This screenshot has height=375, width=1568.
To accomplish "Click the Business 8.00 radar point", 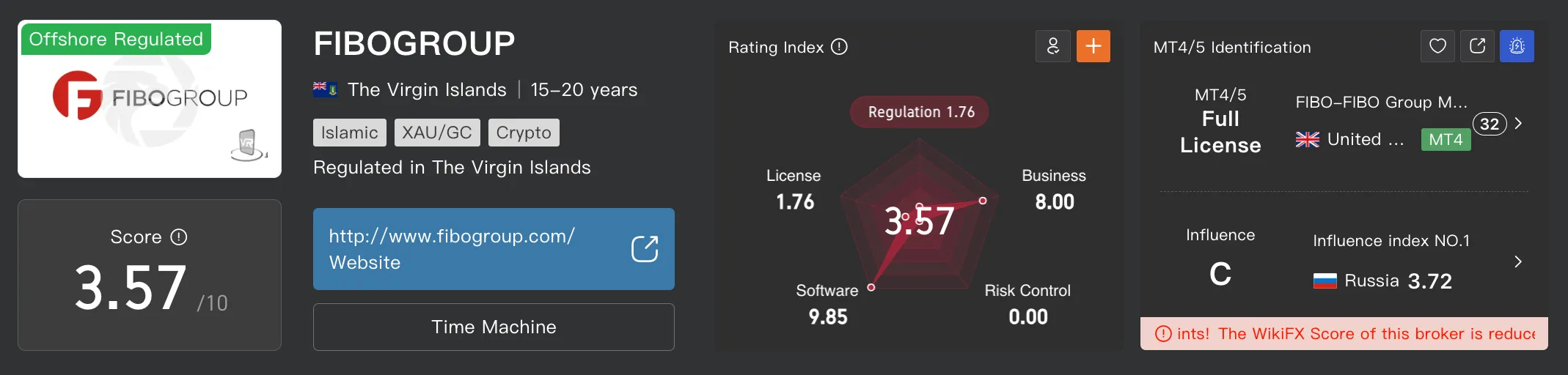I will (983, 201).
